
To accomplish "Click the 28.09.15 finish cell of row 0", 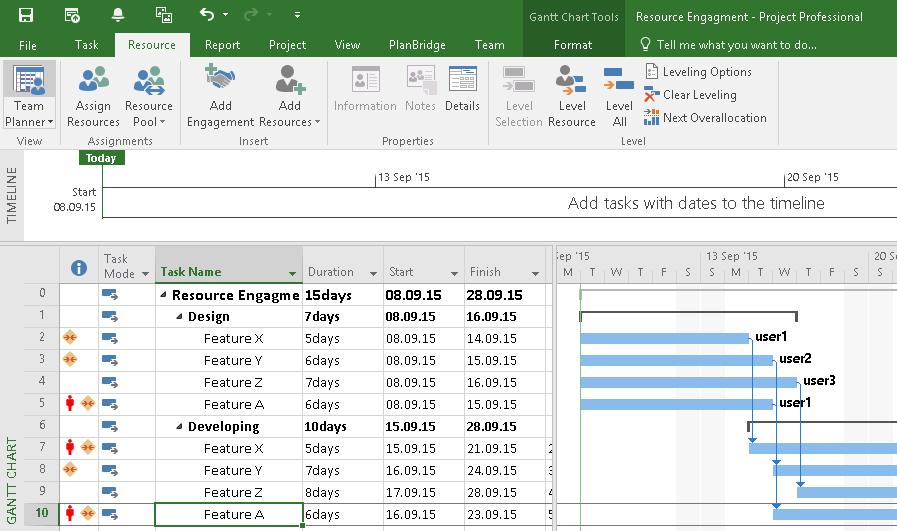I will 505,295.
